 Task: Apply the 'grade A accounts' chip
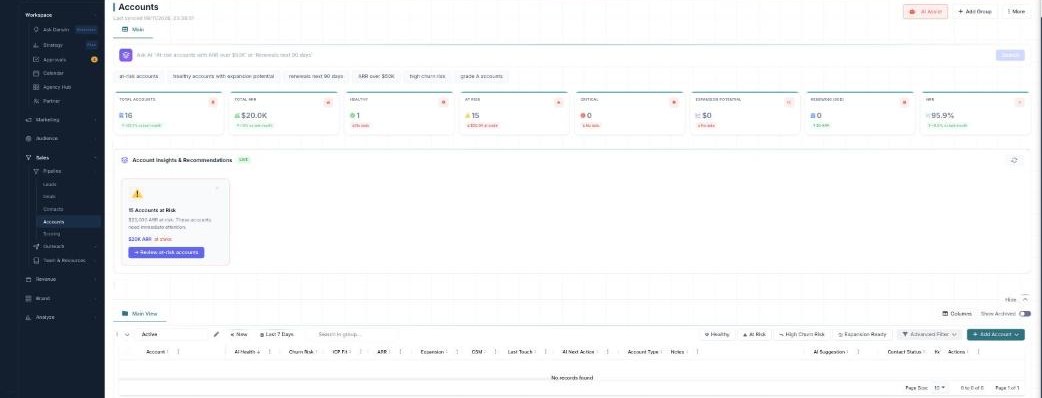point(482,76)
